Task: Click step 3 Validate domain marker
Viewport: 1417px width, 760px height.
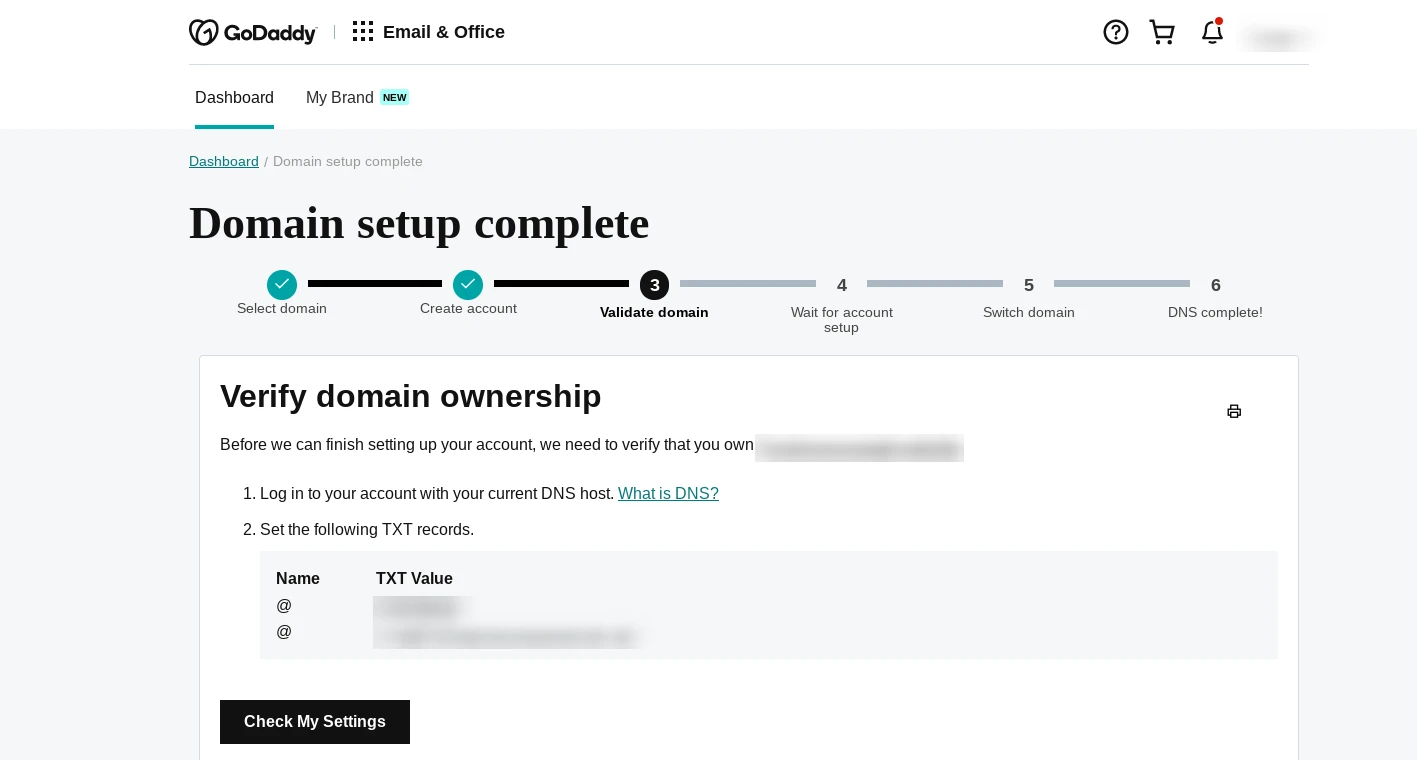Action: coord(654,285)
